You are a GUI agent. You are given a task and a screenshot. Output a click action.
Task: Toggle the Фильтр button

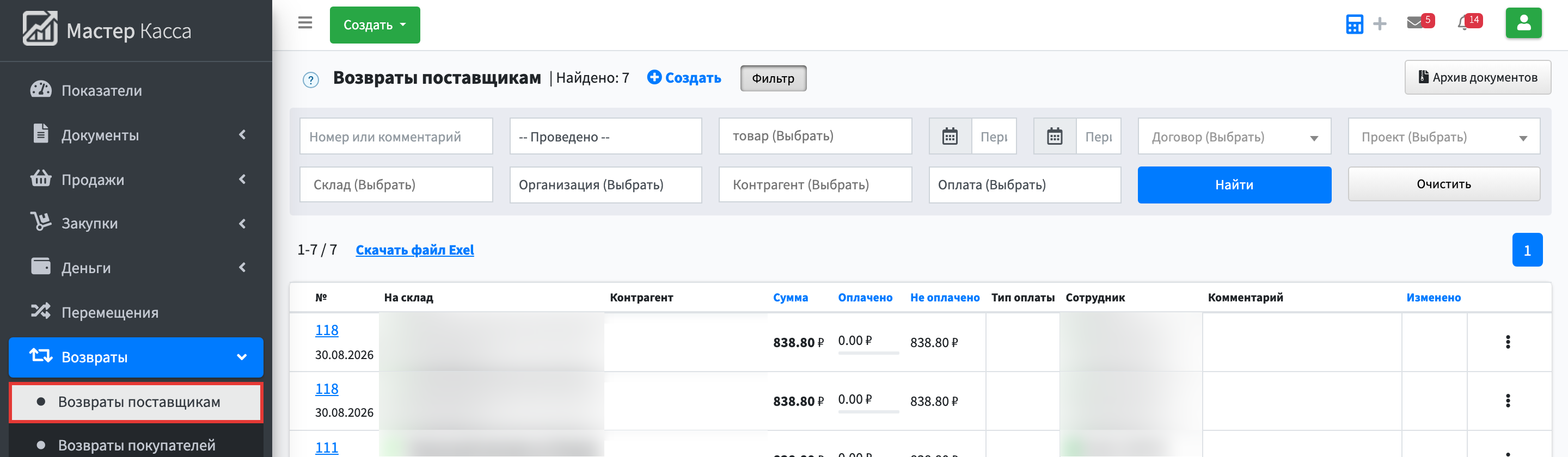click(773, 78)
